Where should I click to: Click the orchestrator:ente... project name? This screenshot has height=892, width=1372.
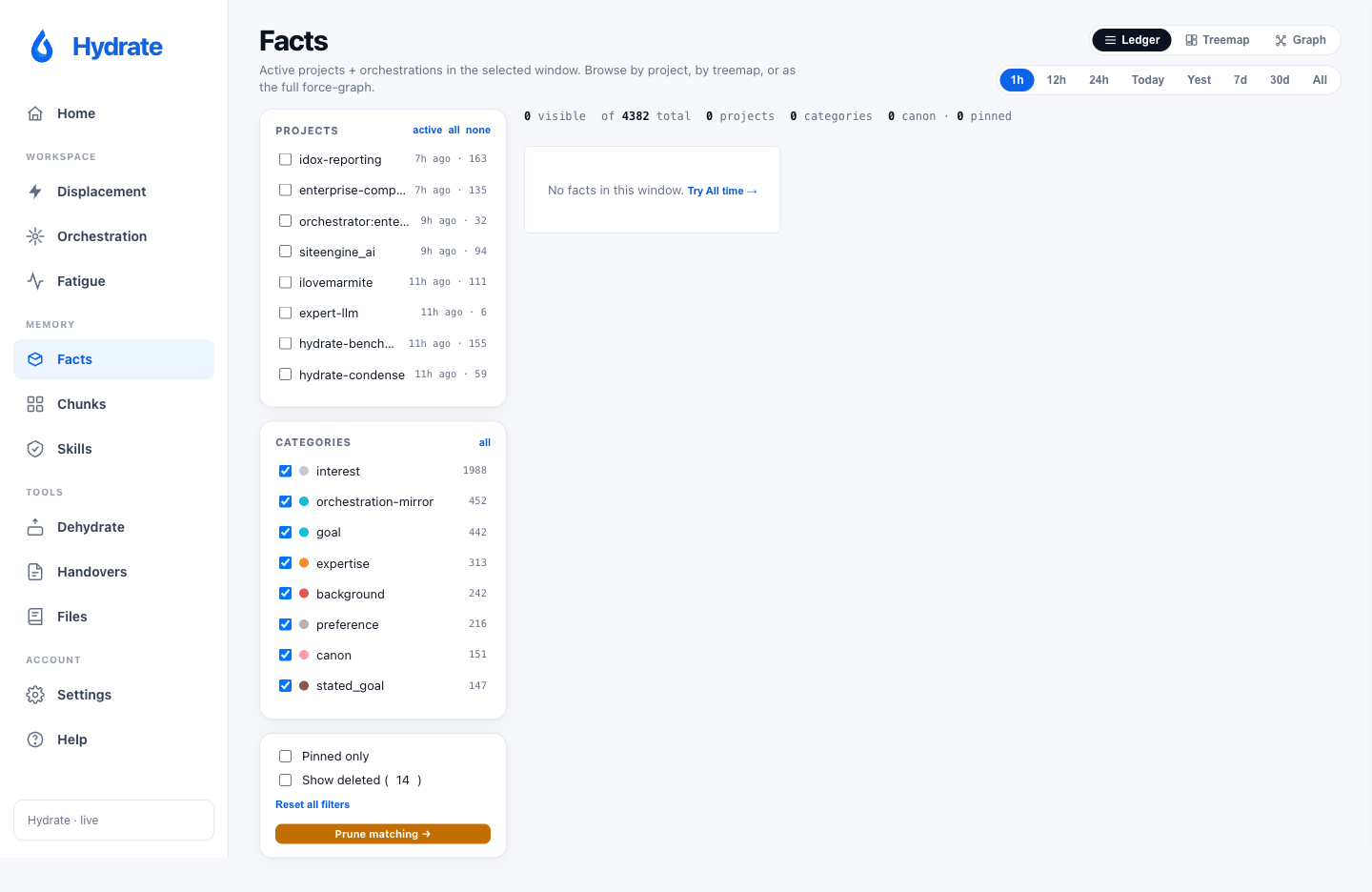click(353, 221)
